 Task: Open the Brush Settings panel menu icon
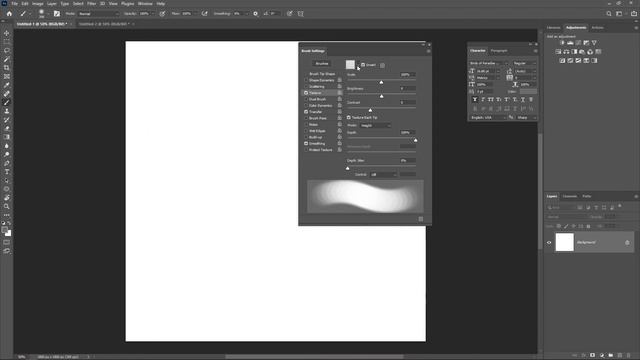coord(429,51)
